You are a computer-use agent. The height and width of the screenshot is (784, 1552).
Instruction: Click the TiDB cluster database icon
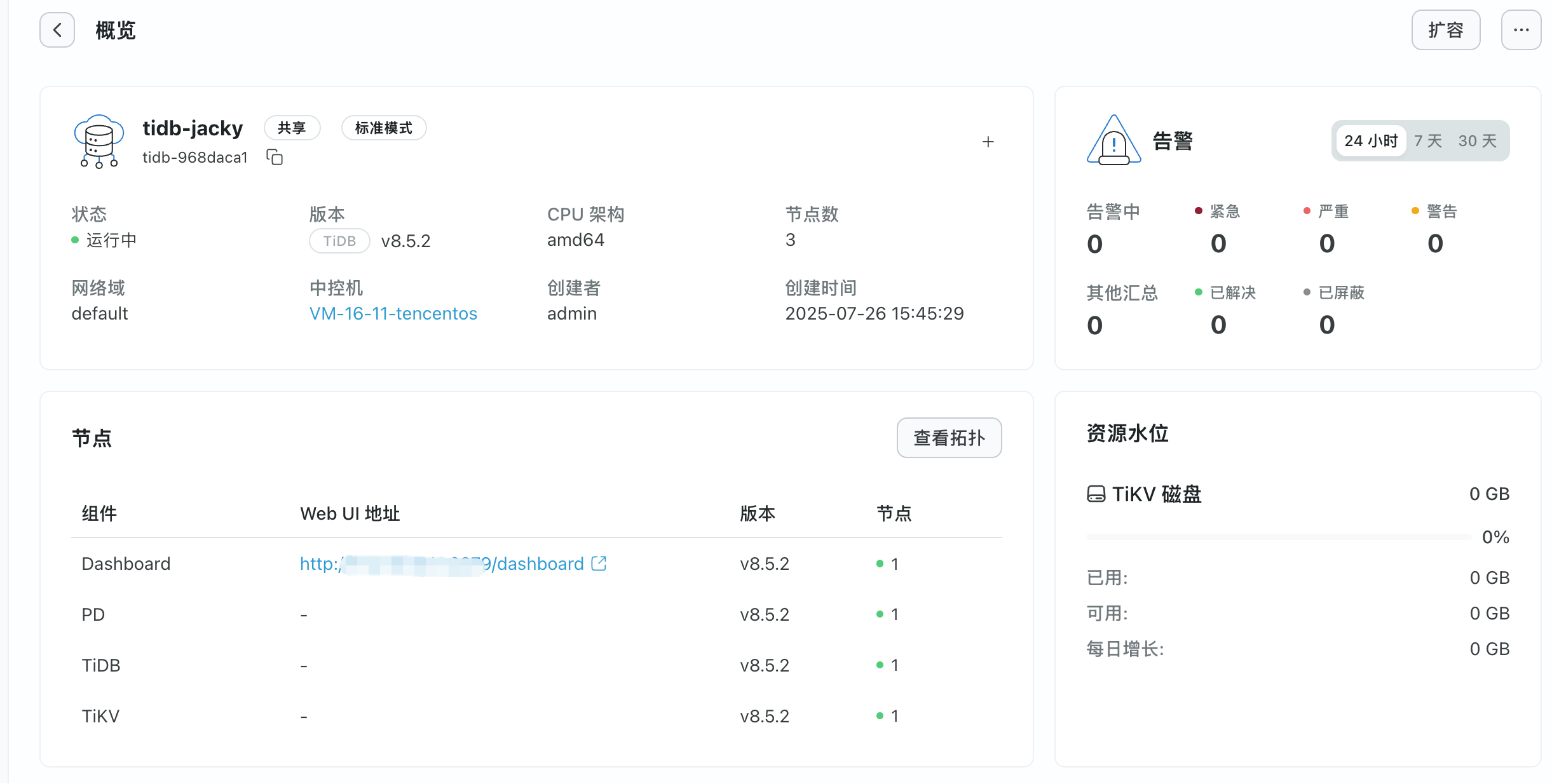[x=99, y=141]
